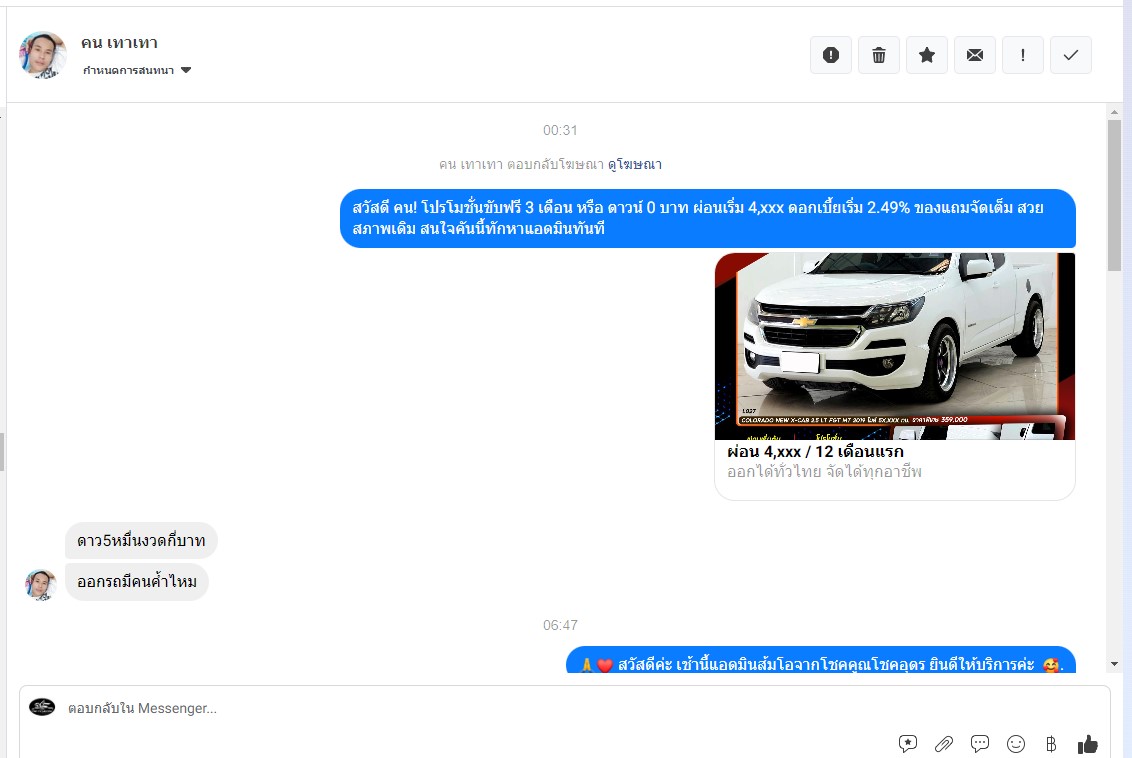The image size is (1132, 758).
Task: Mark the conversation done with the checkmark
Action: coord(1070,55)
